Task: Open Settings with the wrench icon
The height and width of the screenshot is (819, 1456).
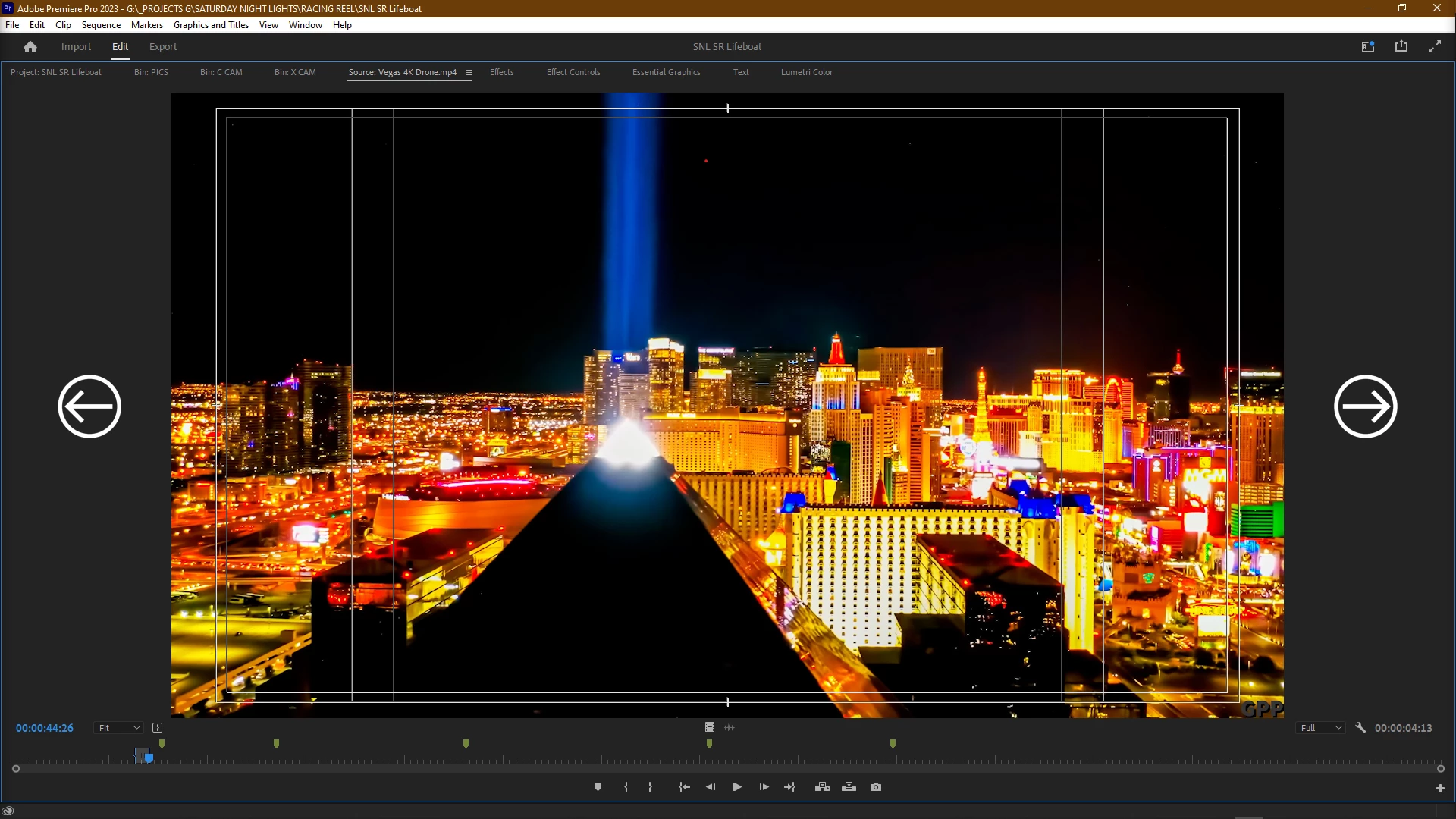Action: [1360, 728]
